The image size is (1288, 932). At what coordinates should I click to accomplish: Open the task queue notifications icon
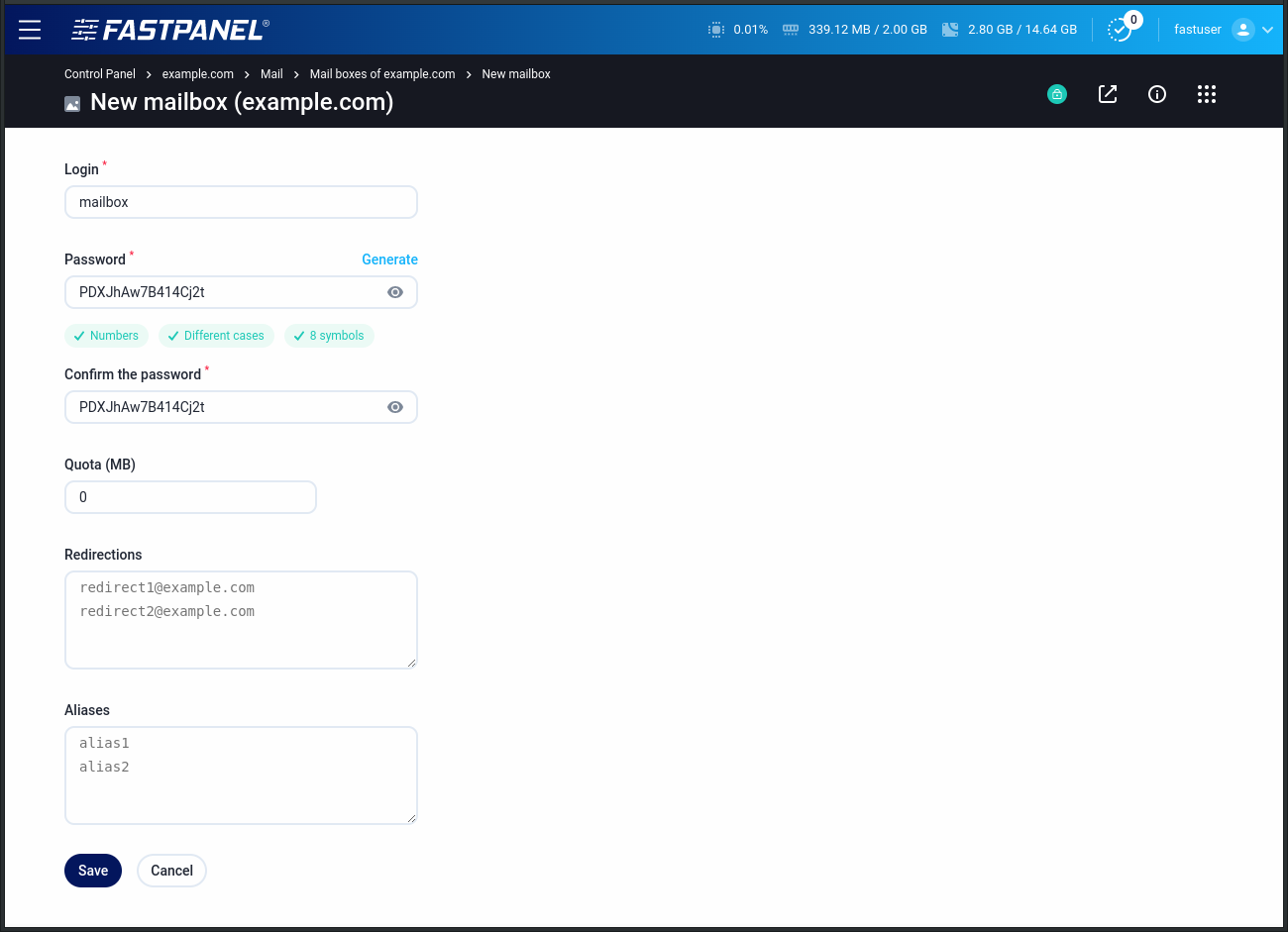(x=1122, y=28)
